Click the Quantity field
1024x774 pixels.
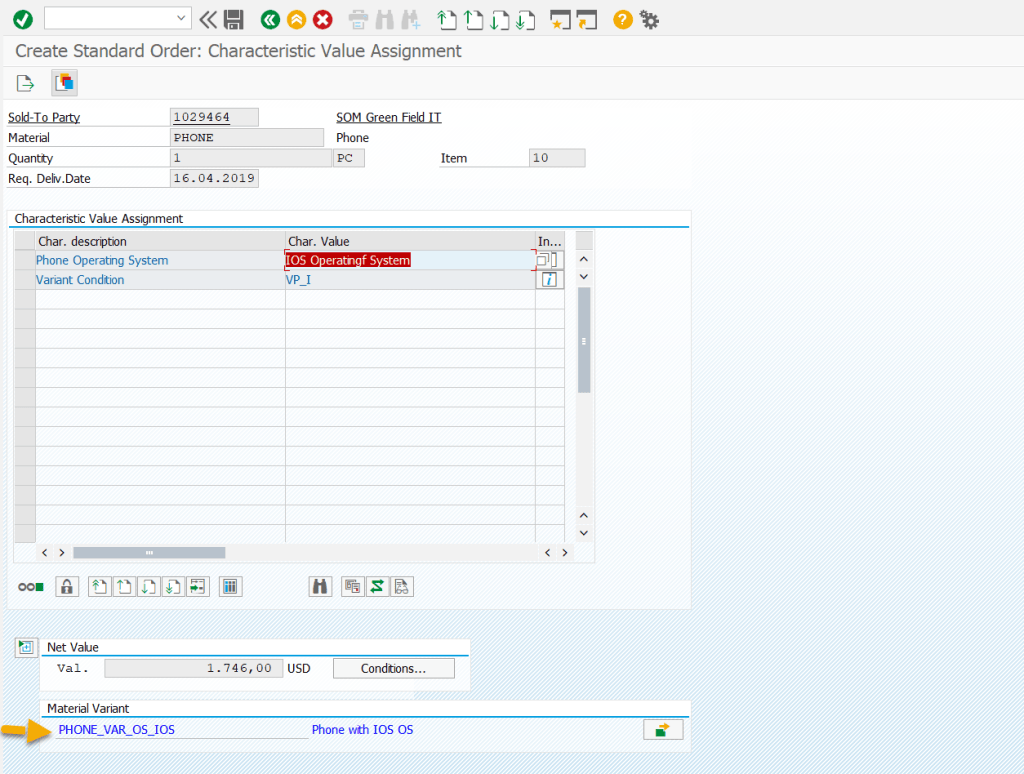pyautogui.click(x=251, y=157)
